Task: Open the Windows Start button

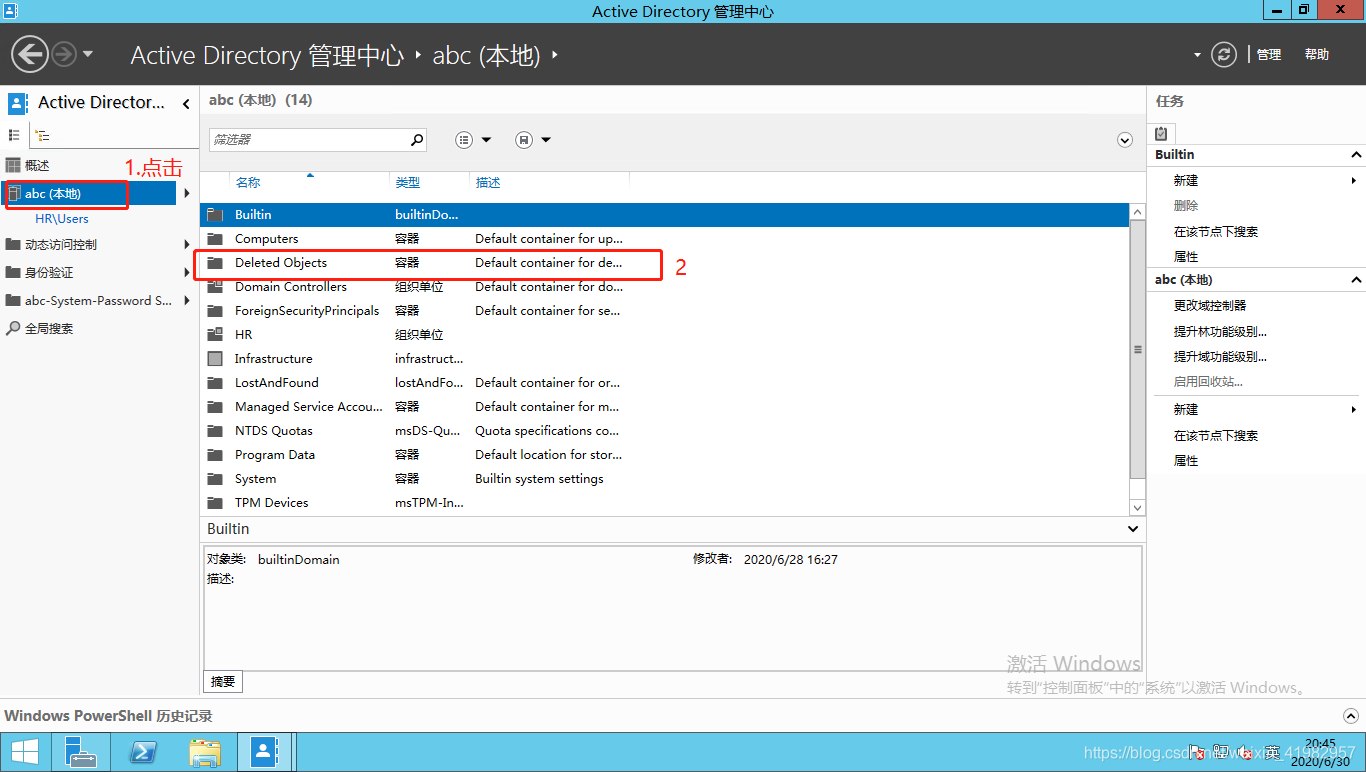Action: pos(25,752)
